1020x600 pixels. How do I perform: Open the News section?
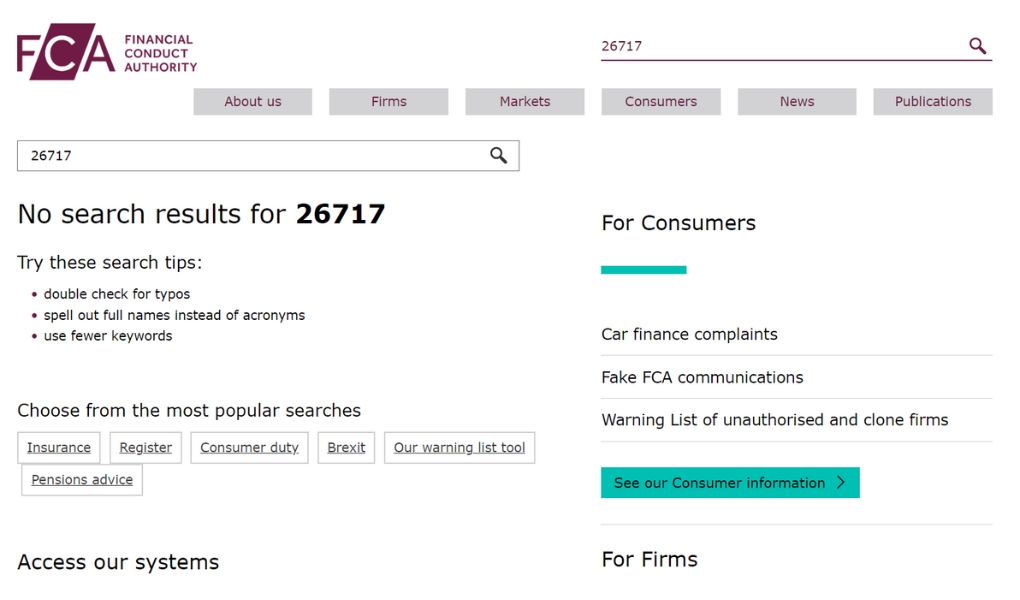[x=796, y=102]
